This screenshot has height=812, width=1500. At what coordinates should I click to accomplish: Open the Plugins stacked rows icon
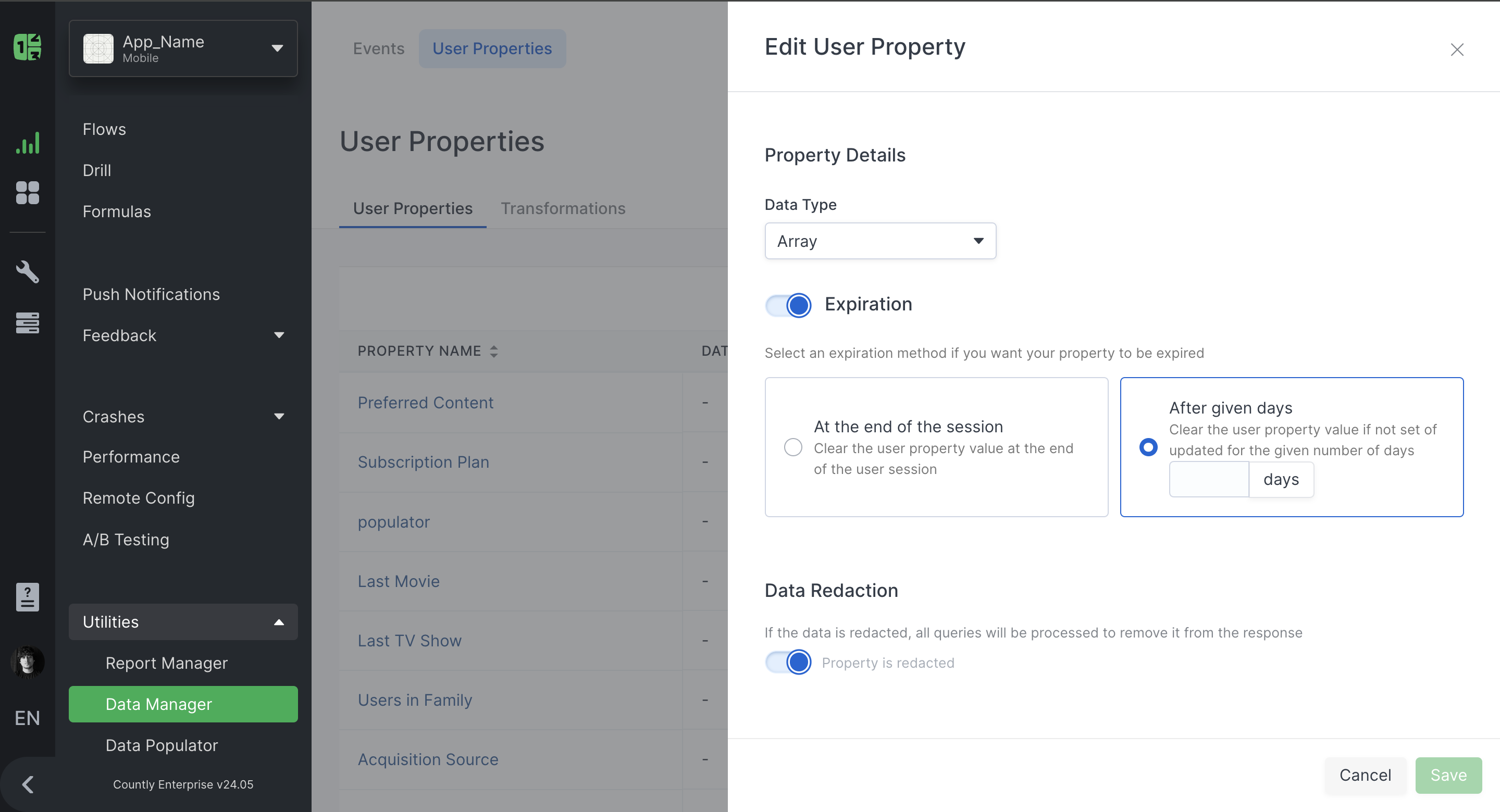click(28, 322)
